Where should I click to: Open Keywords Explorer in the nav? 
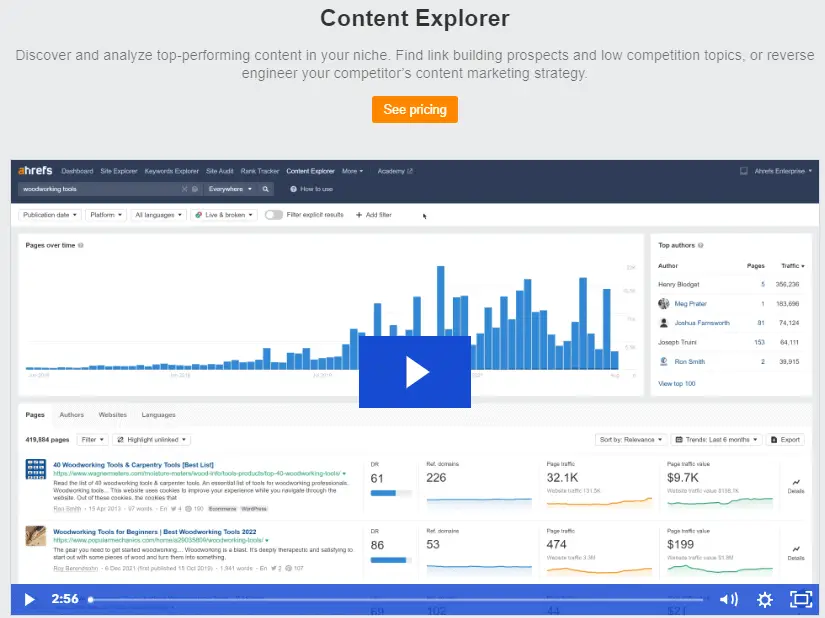[172, 171]
